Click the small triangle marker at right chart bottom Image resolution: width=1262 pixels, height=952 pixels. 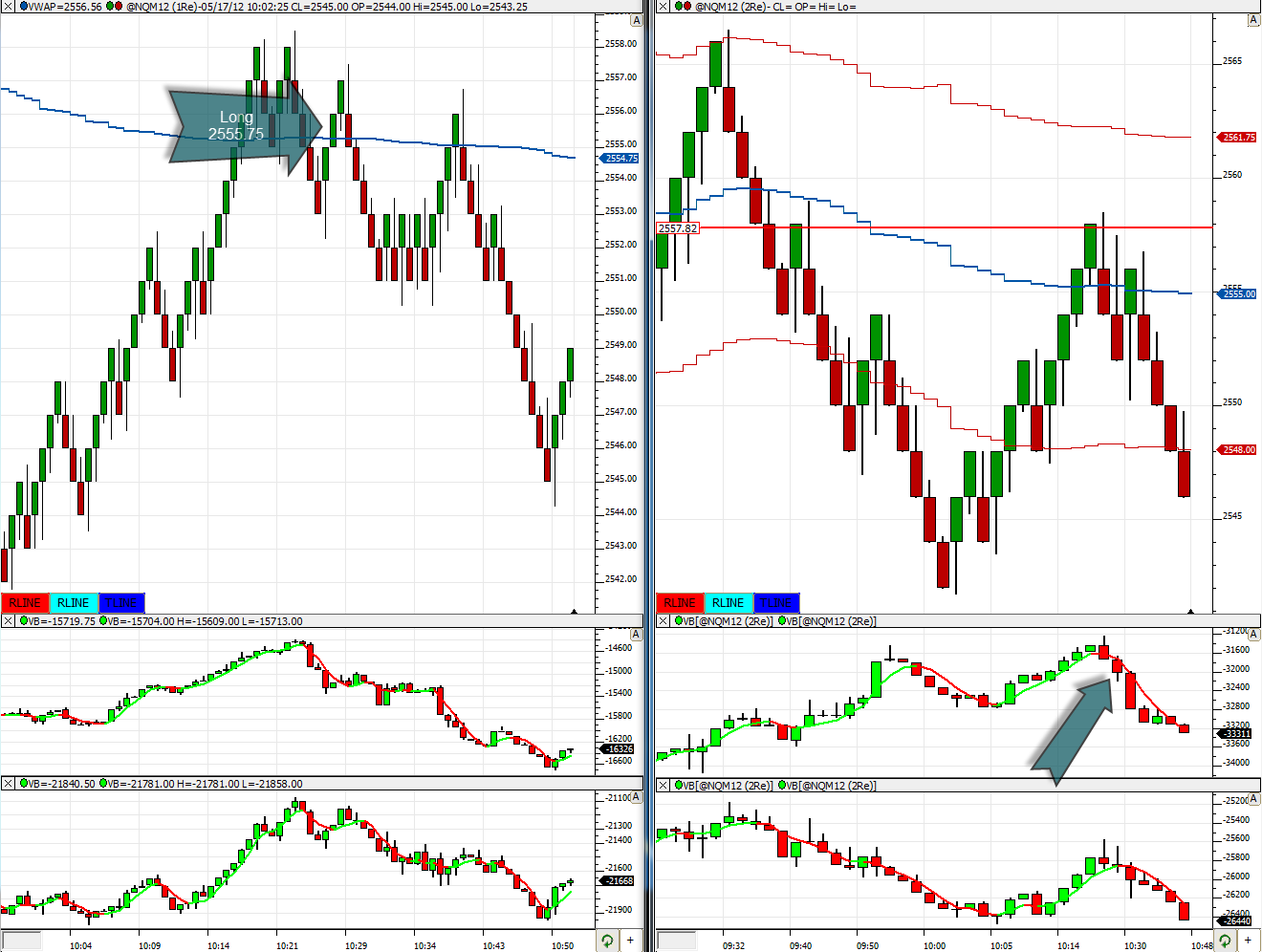coord(1190,611)
